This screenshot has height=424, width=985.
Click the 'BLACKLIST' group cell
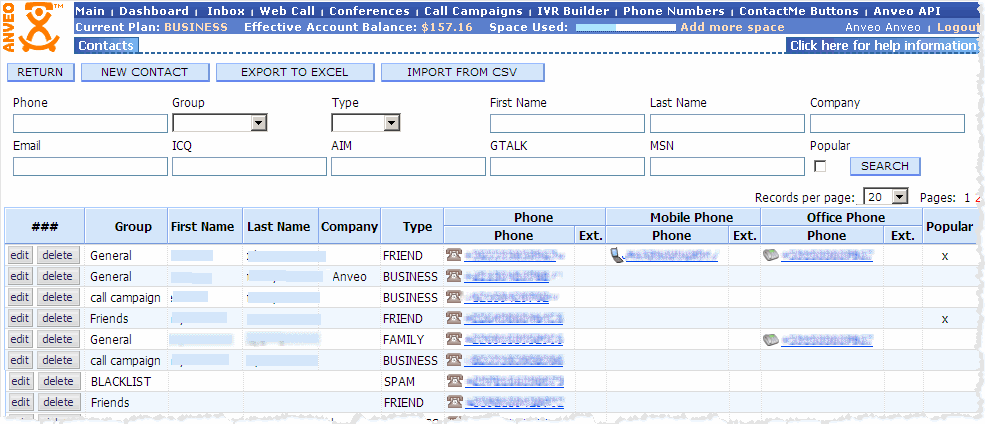point(121,381)
